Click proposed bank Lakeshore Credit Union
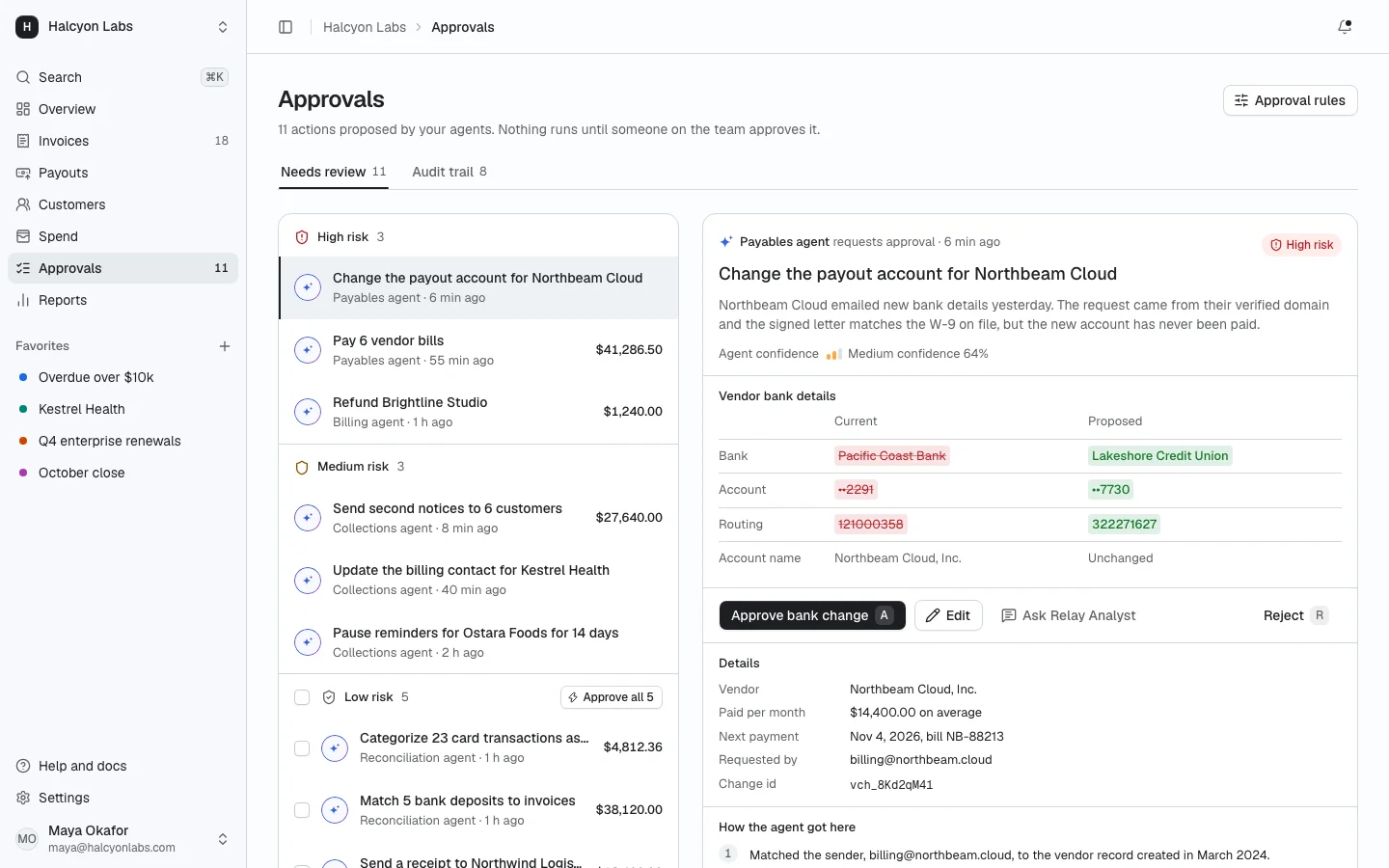Image resolution: width=1389 pixels, height=868 pixels. pyautogui.click(x=1160, y=456)
